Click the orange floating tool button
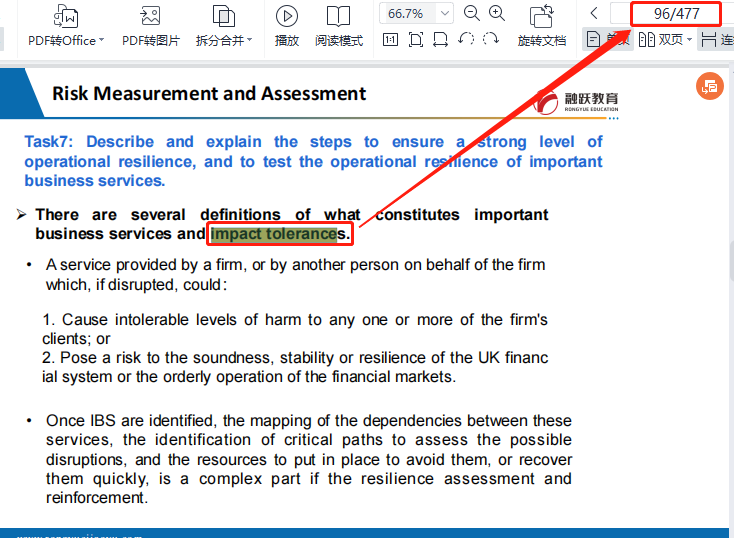This screenshot has width=734, height=538. point(709,87)
